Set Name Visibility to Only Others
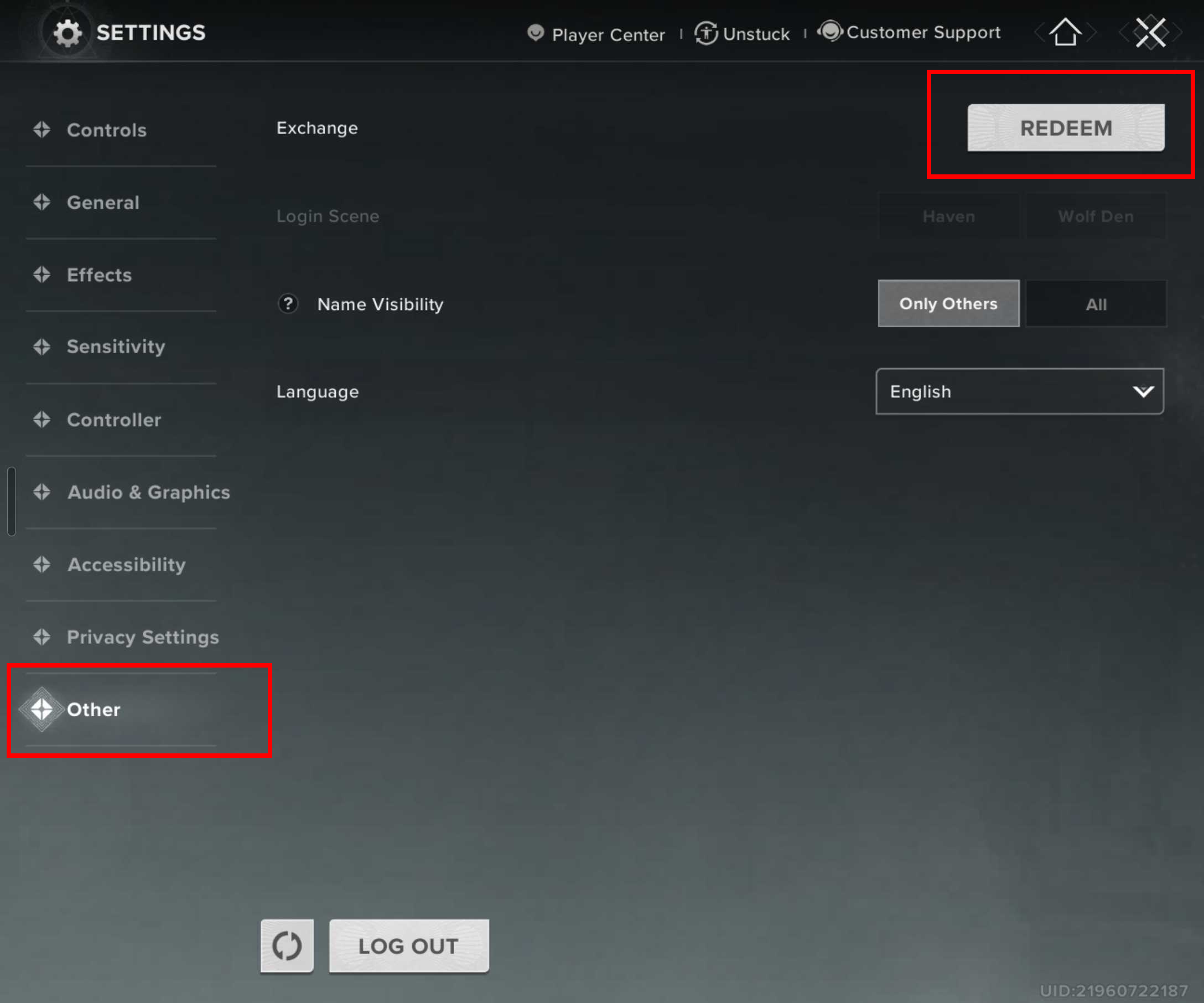1204x1003 pixels. 948,303
